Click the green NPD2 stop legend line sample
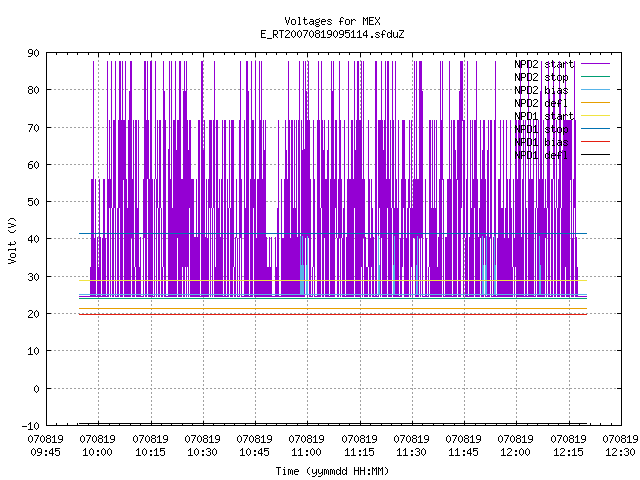640x480 pixels. click(595, 77)
